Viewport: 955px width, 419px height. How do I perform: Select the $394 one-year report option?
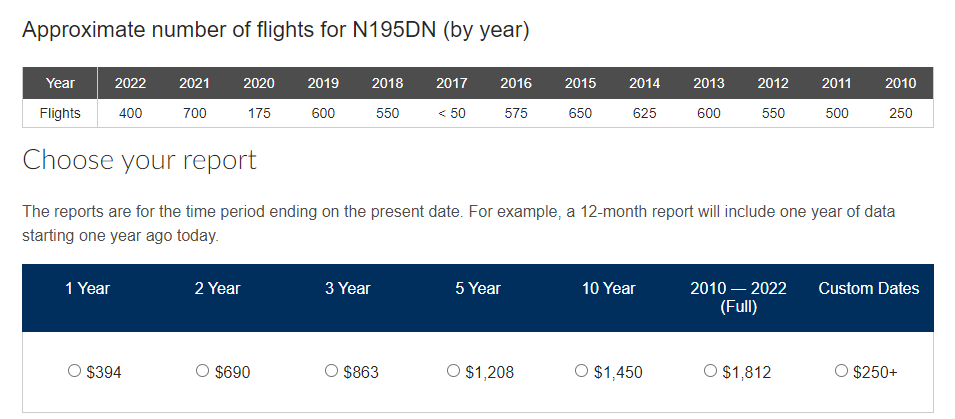[x=74, y=371]
